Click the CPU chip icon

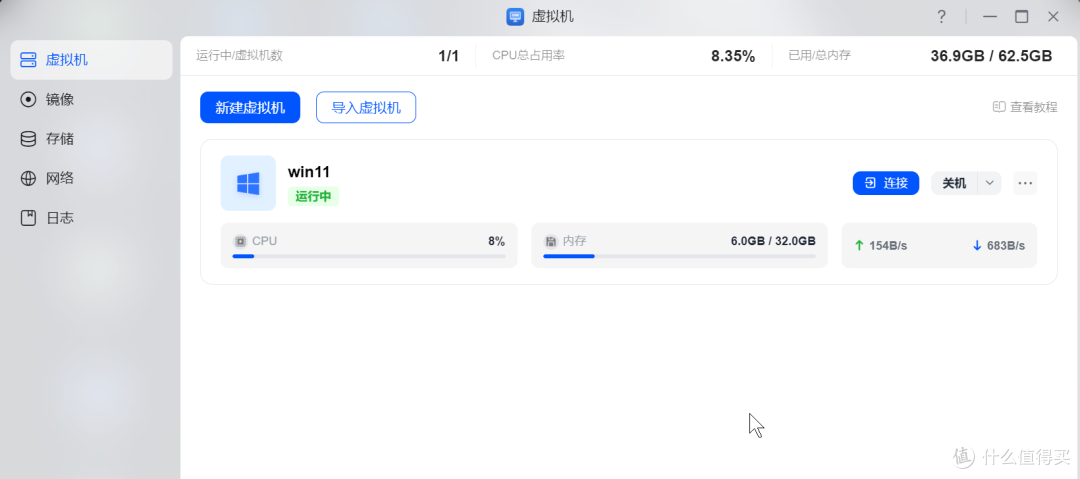[240, 241]
